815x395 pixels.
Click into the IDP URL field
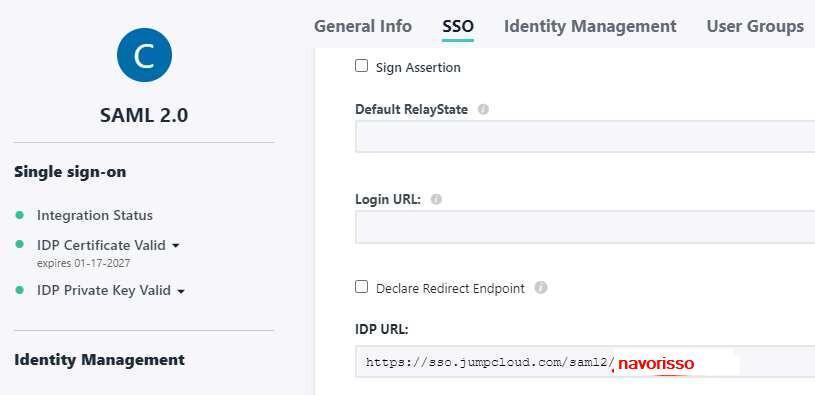pyautogui.click(x=585, y=362)
